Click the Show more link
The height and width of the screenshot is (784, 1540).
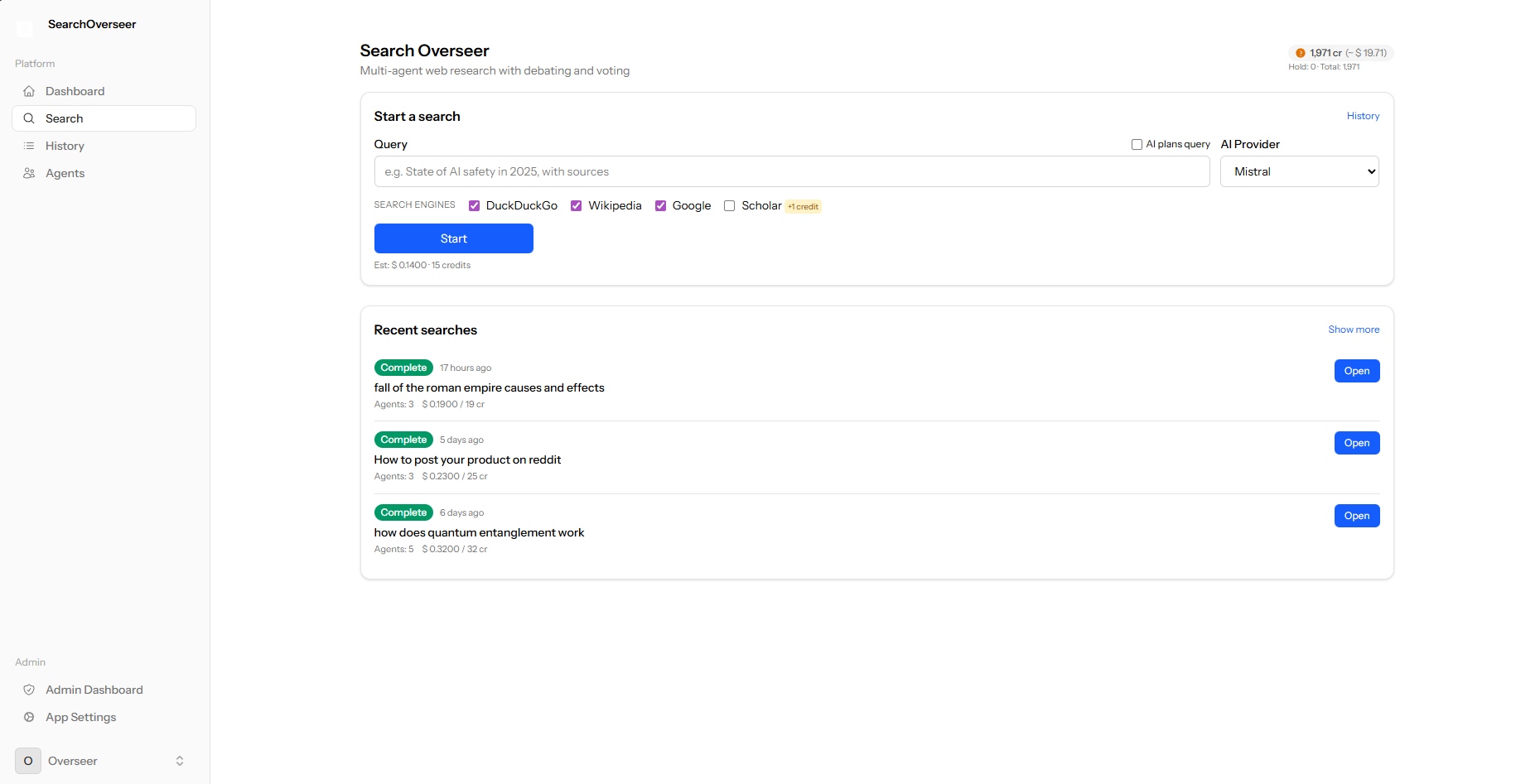[1354, 329]
